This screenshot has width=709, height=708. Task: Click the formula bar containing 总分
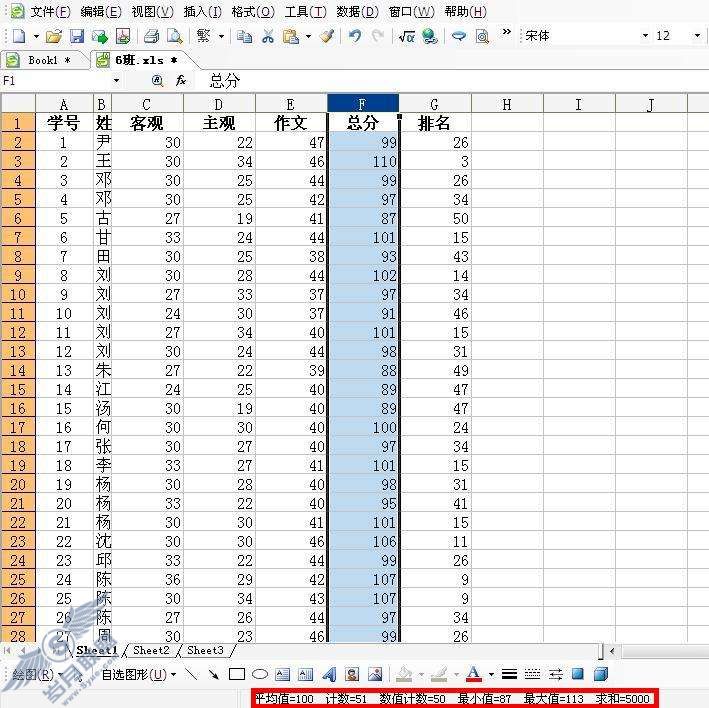point(450,81)
